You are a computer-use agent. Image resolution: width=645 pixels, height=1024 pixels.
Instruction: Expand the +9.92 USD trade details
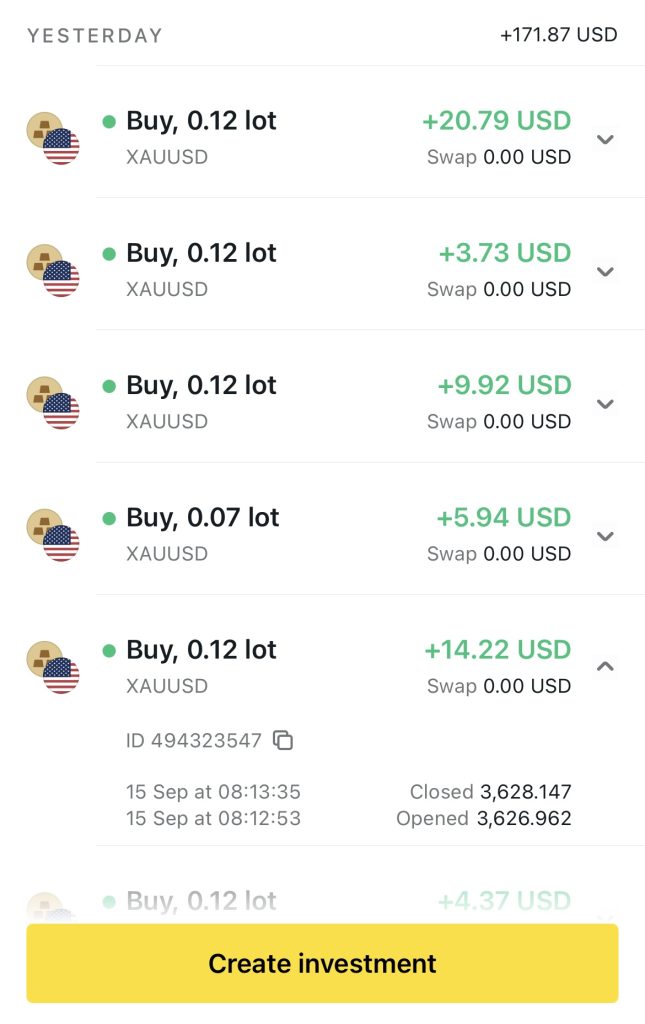coord(604,403)
